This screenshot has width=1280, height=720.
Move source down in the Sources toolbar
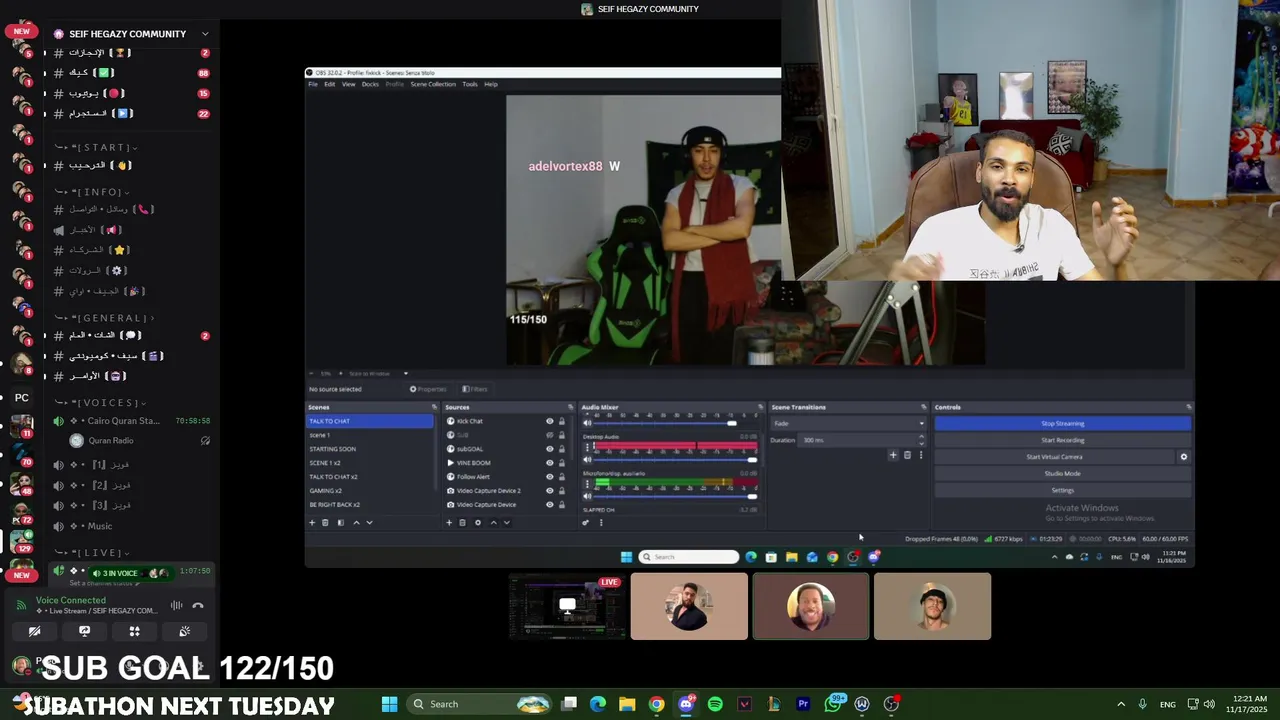(x=506, y=522)
